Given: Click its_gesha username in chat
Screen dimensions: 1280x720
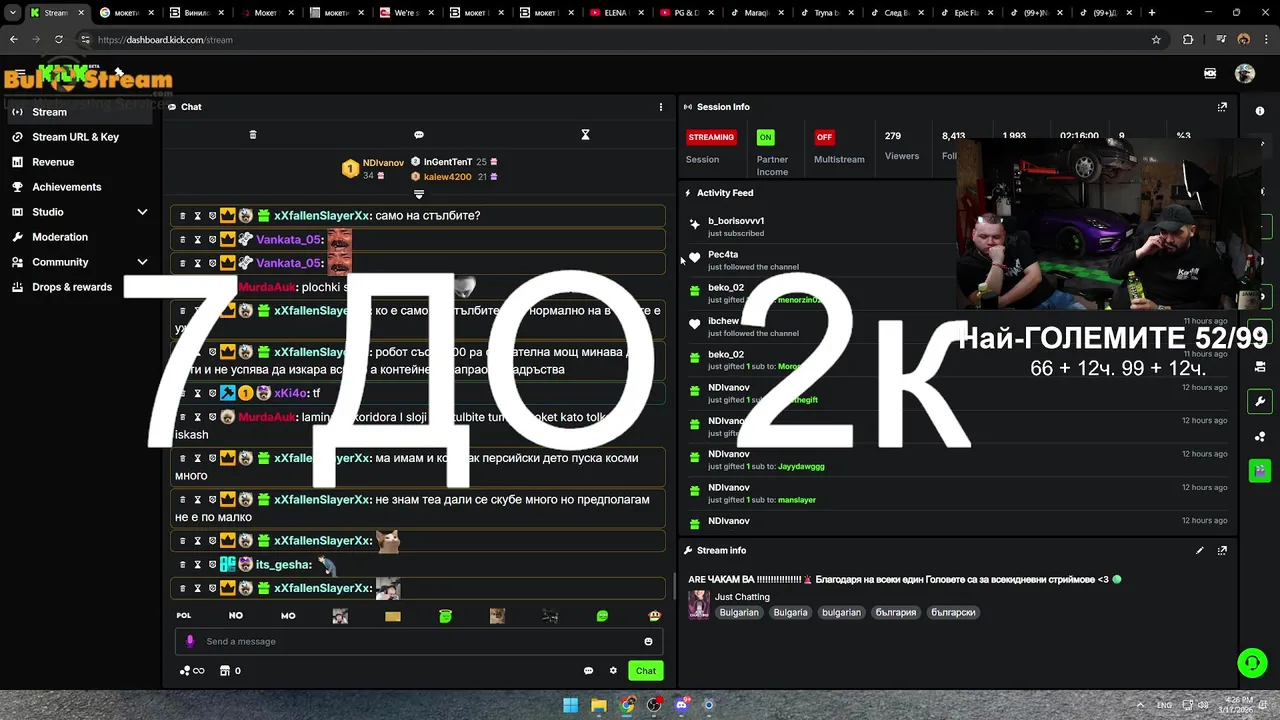Looking at the screenshot, I should (x=284, y=565).
